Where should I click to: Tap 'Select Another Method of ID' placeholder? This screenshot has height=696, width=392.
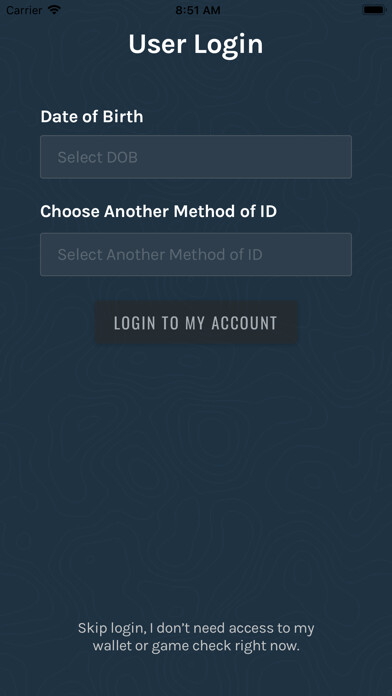[160, 255]
